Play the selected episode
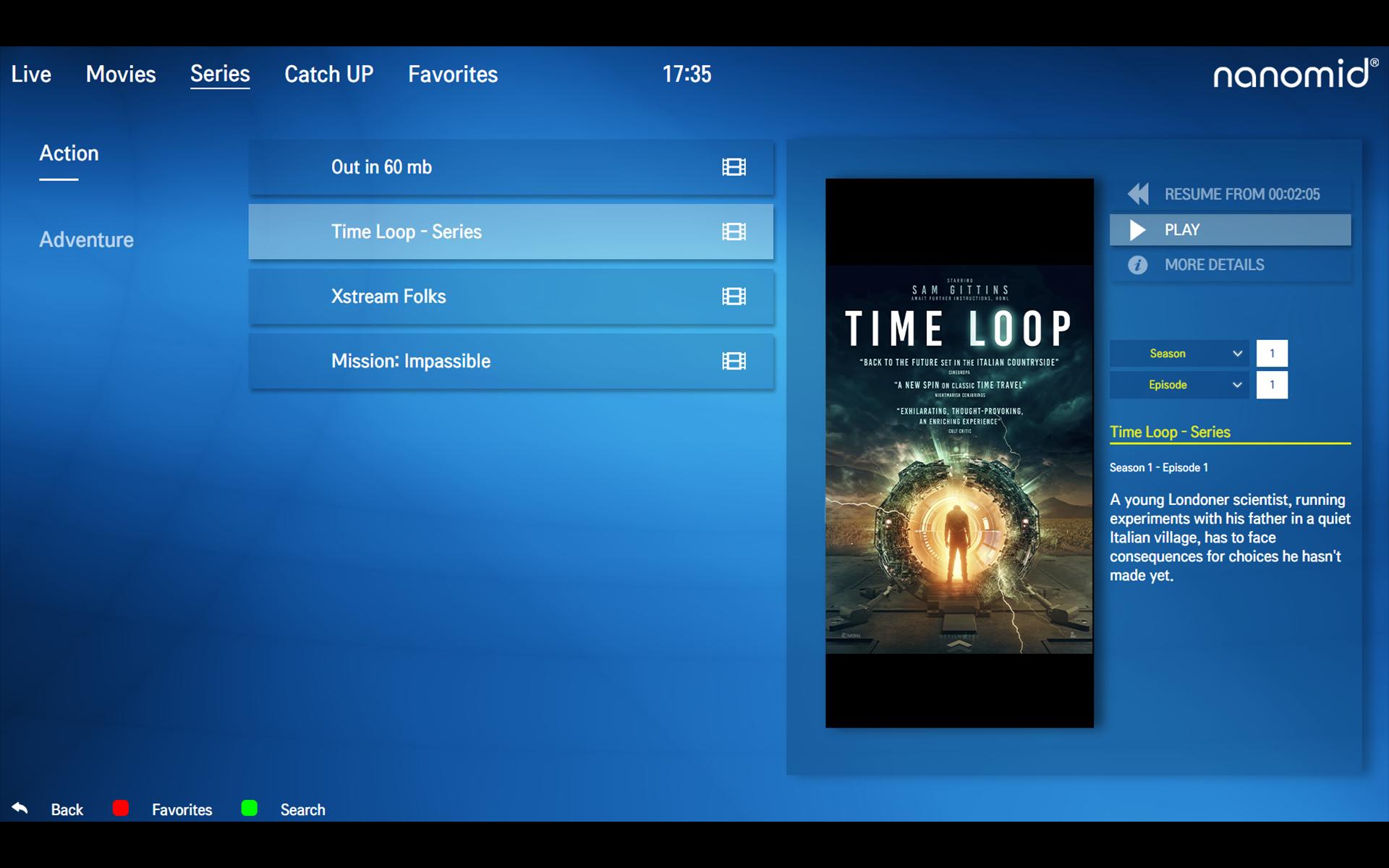This screenshot has height=868, width=1389. coord(1230,230)
